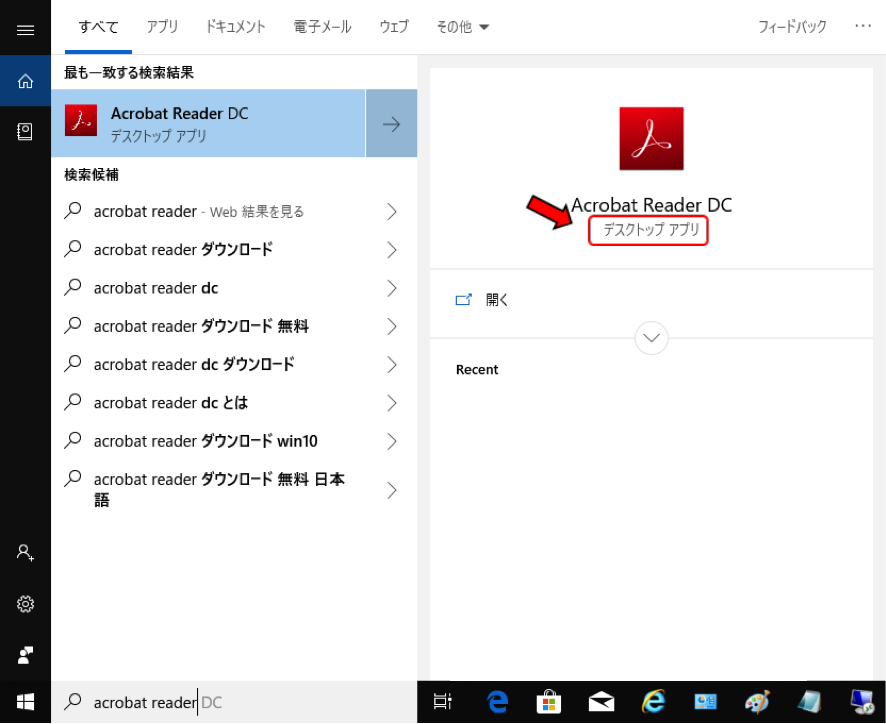Open the Mail app from taskbar
This screenshot has height=724, width=886.
pos(601,702)
